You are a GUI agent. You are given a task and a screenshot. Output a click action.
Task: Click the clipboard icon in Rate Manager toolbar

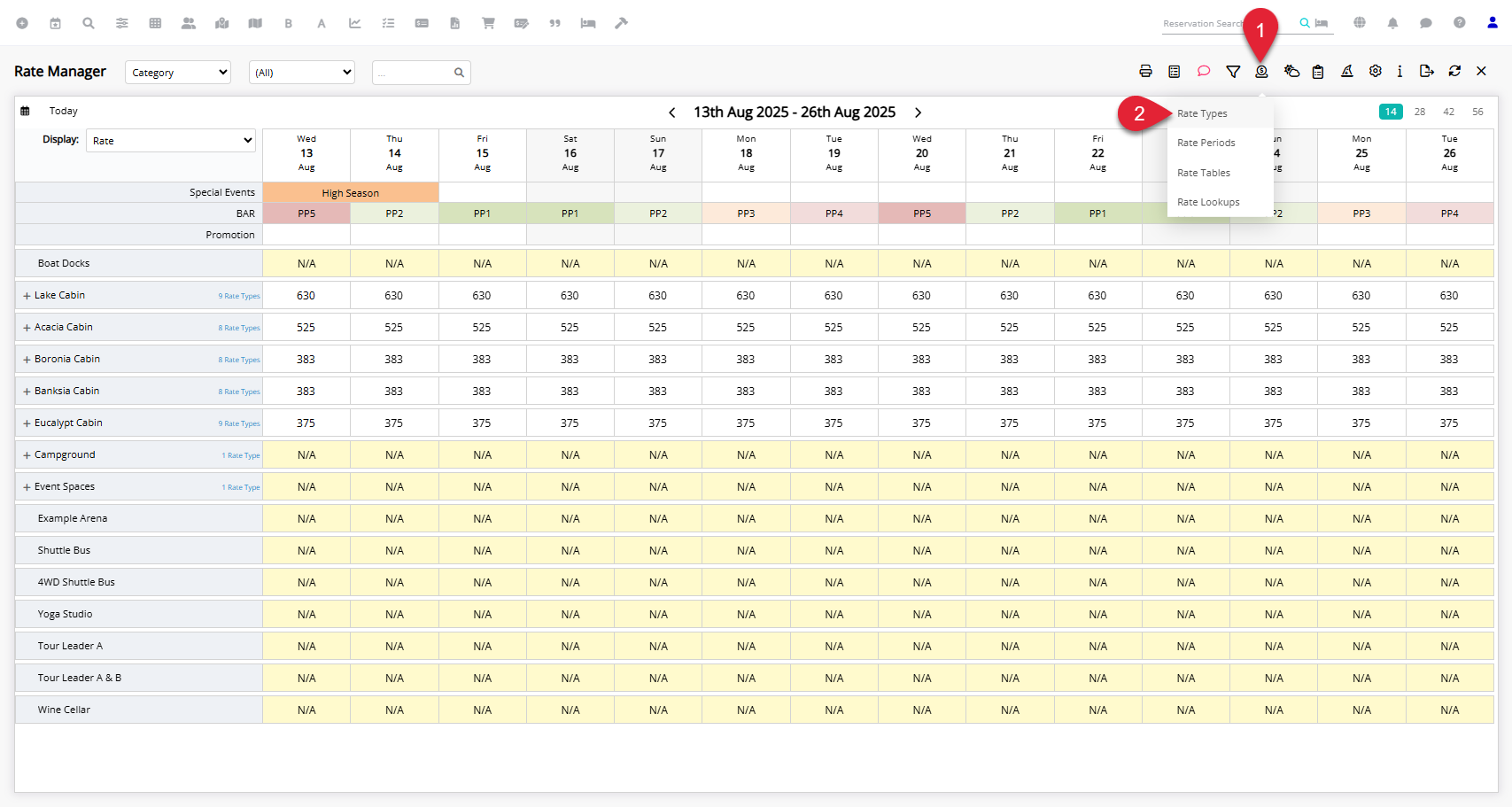click(1318, 71)
